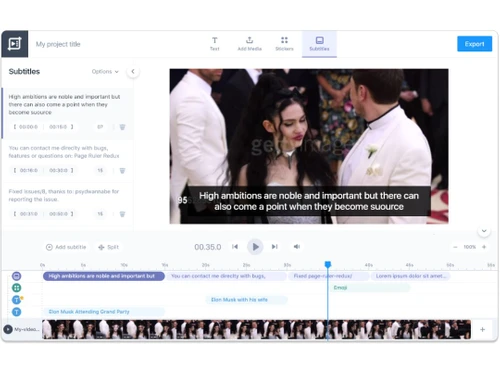Switch to the Subtitles tab
Image resolution: width=500 pixels, height=375 pixels.
319,44
